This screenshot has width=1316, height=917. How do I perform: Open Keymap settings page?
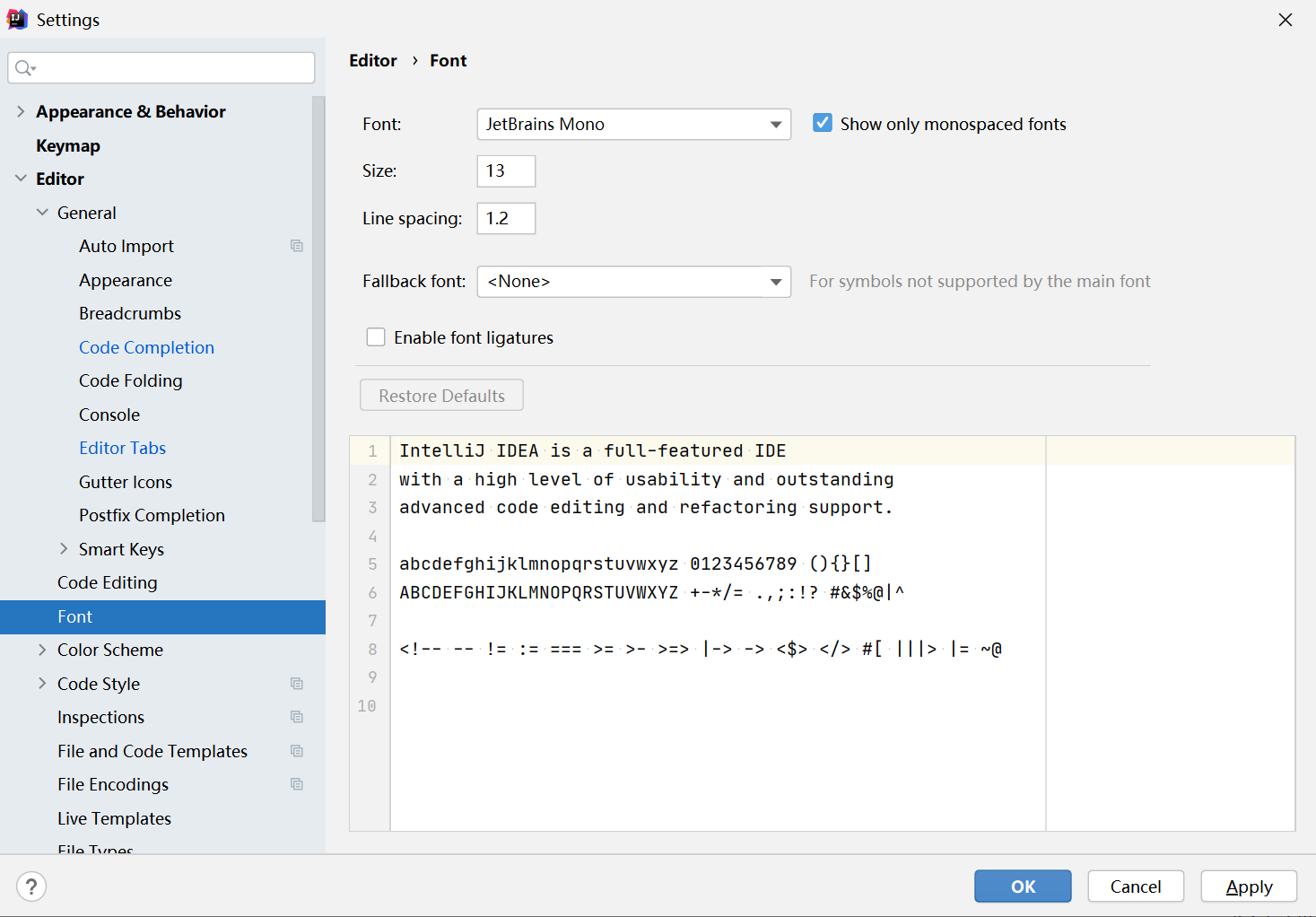pos(68,145)
